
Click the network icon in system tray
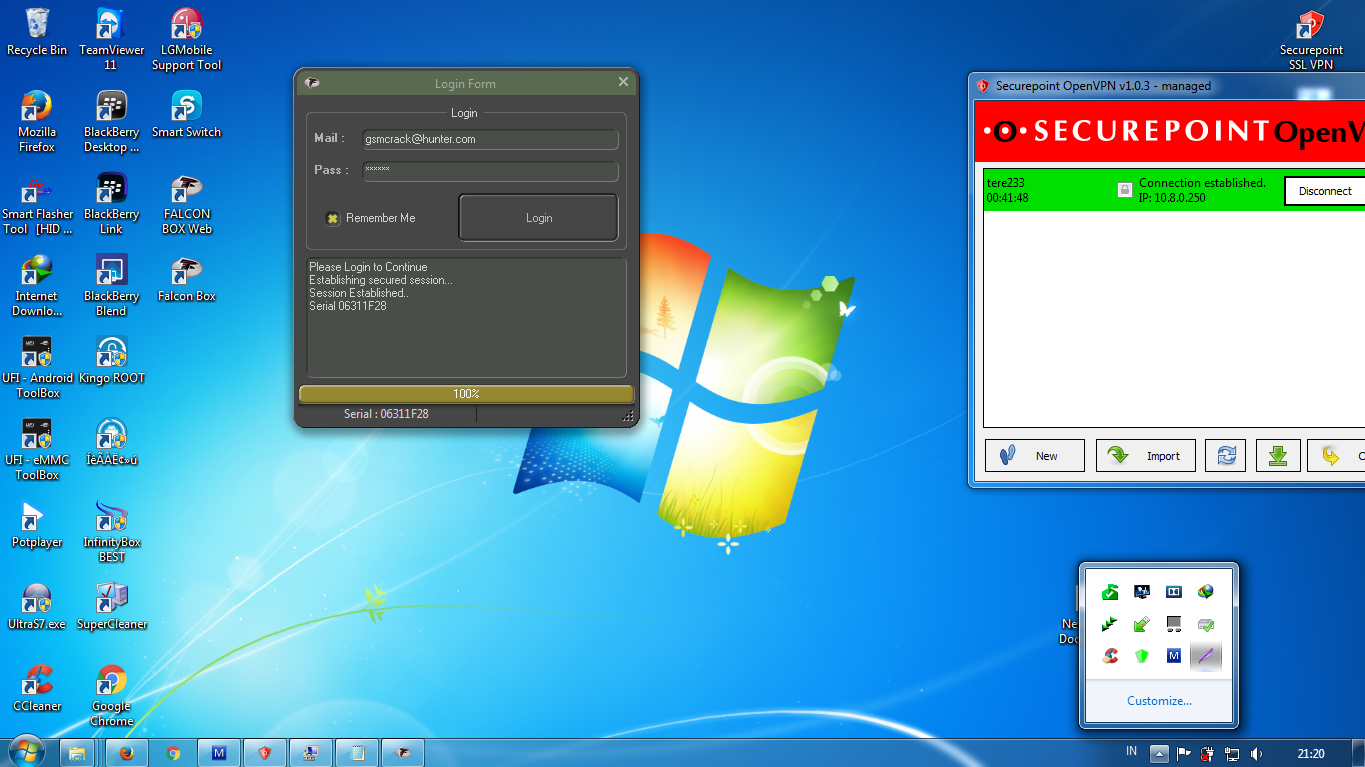[1232, 753]
